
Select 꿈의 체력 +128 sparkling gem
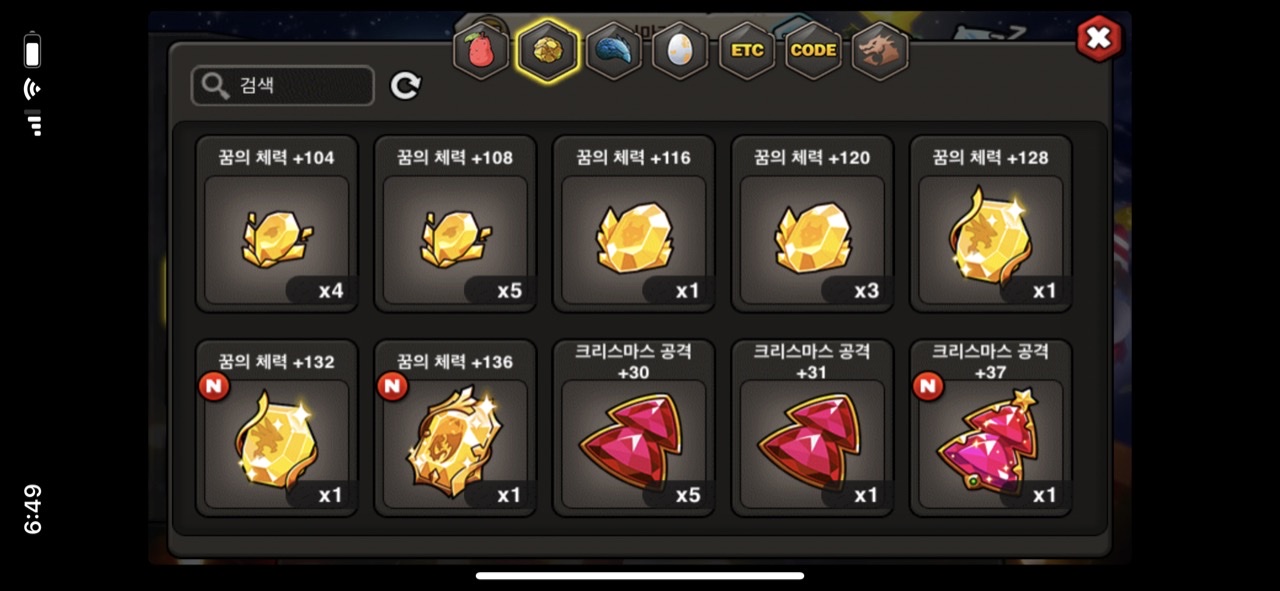pos(991,224)
